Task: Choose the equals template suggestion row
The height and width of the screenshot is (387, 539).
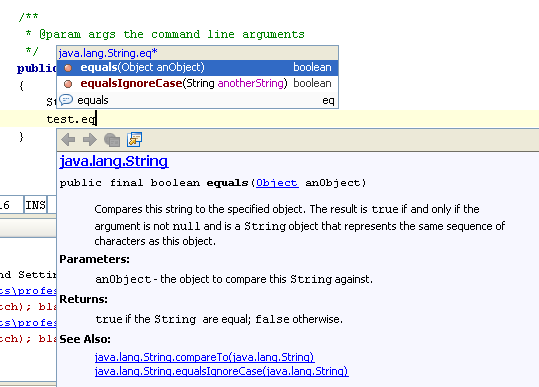Action: point(197,100)
